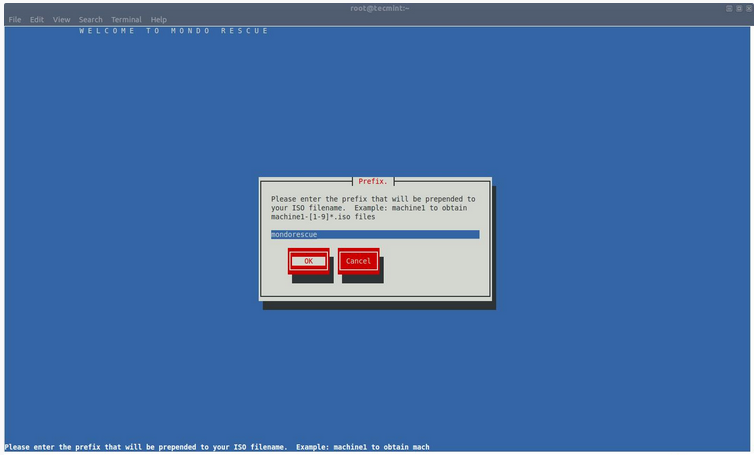Open the Edit menu

[x=37, y=20]
